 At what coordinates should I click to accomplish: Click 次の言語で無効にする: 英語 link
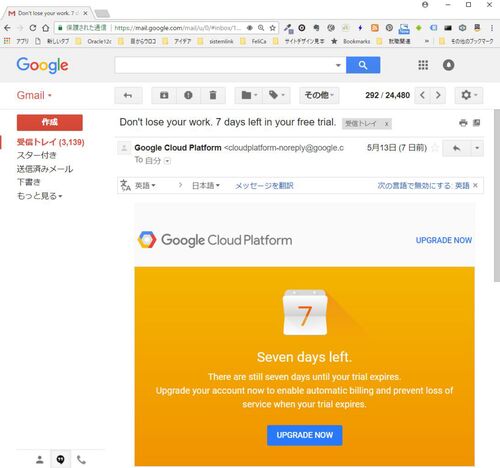423,186
